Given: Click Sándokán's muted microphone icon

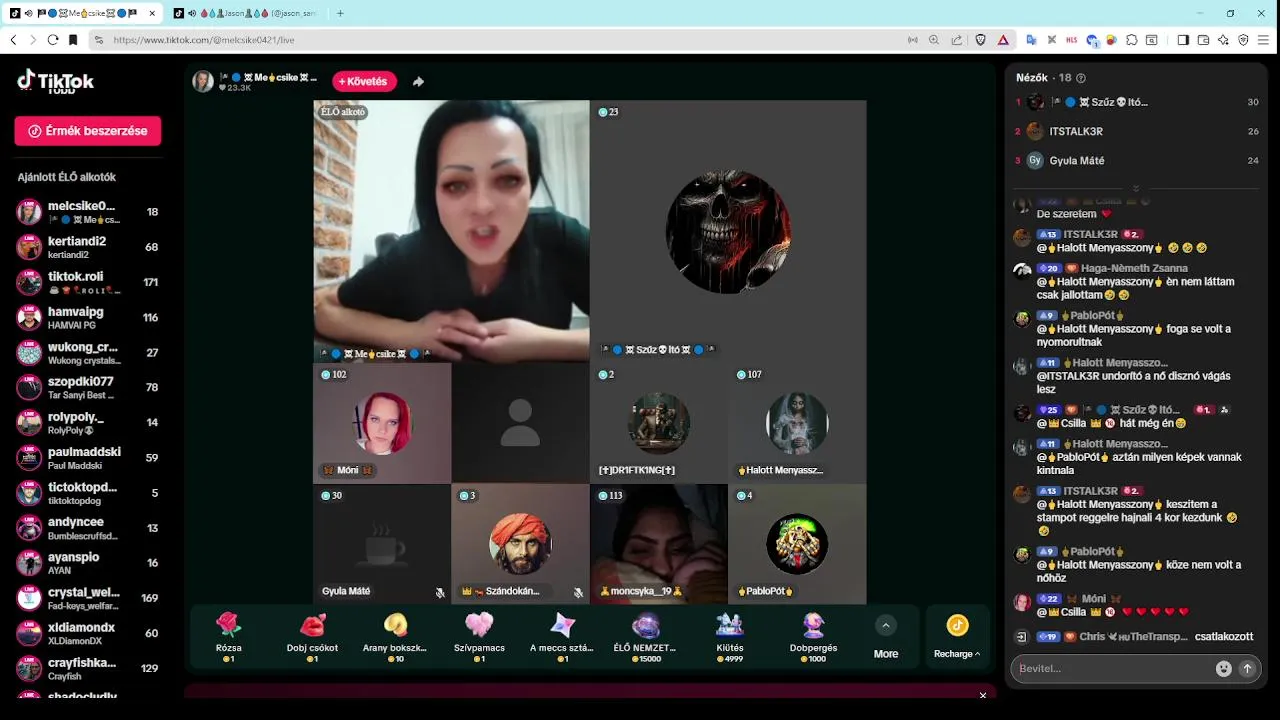Looking at the screenshot, I should (x=578, y=592).
